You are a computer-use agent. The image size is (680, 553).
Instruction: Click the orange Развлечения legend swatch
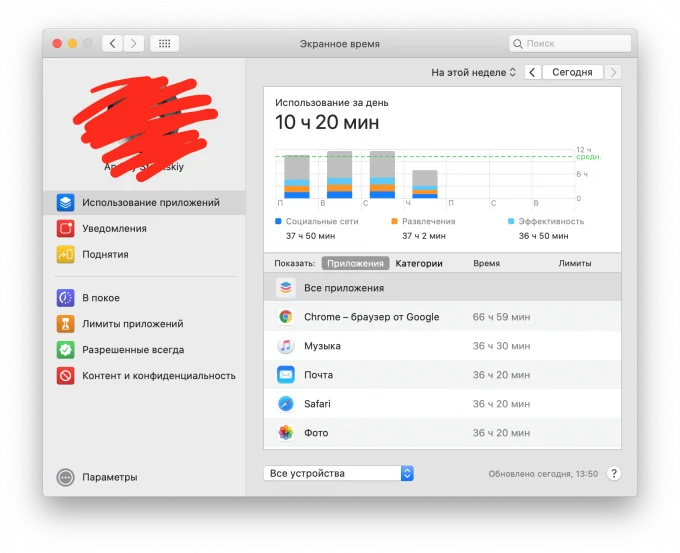[x=394, y=222]
